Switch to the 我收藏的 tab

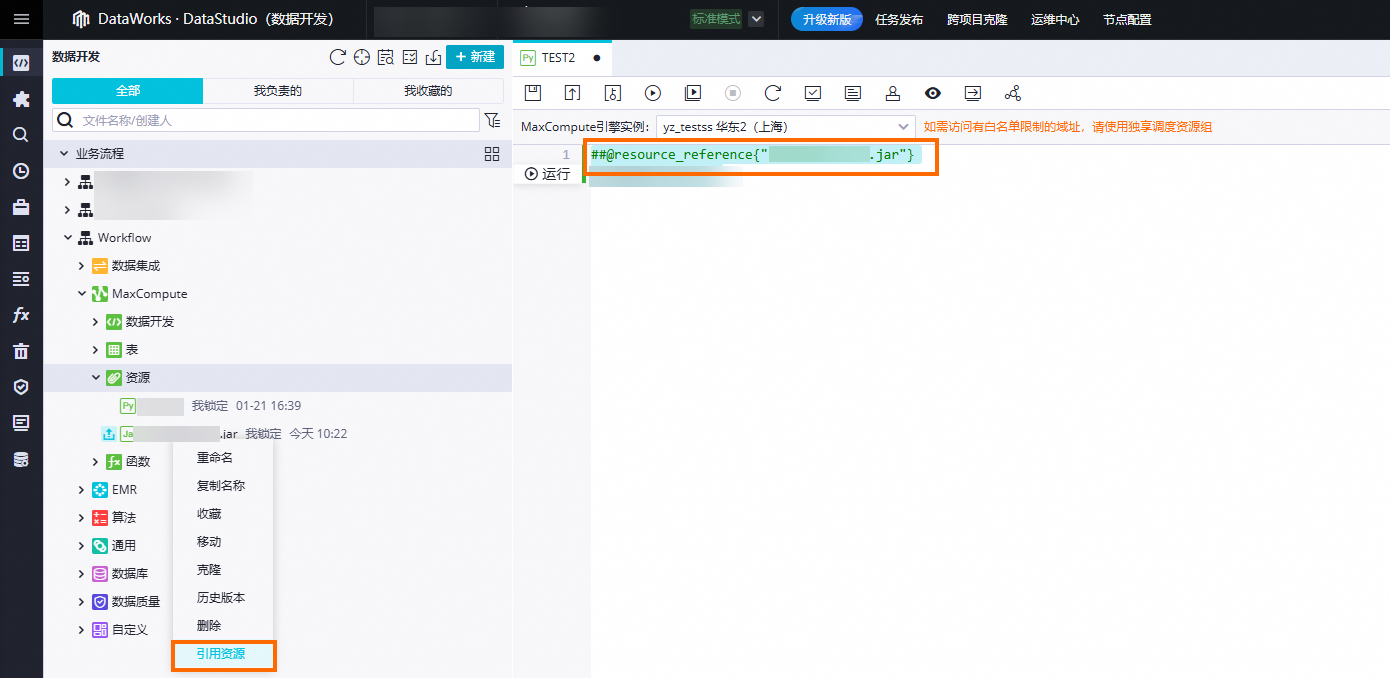coord(428,91)
